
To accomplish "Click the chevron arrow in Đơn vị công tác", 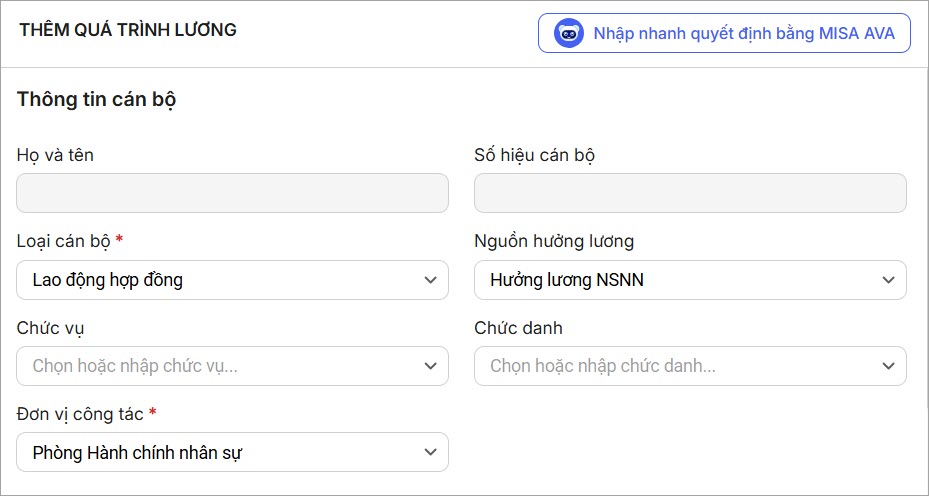I will (x=431, y=452).
